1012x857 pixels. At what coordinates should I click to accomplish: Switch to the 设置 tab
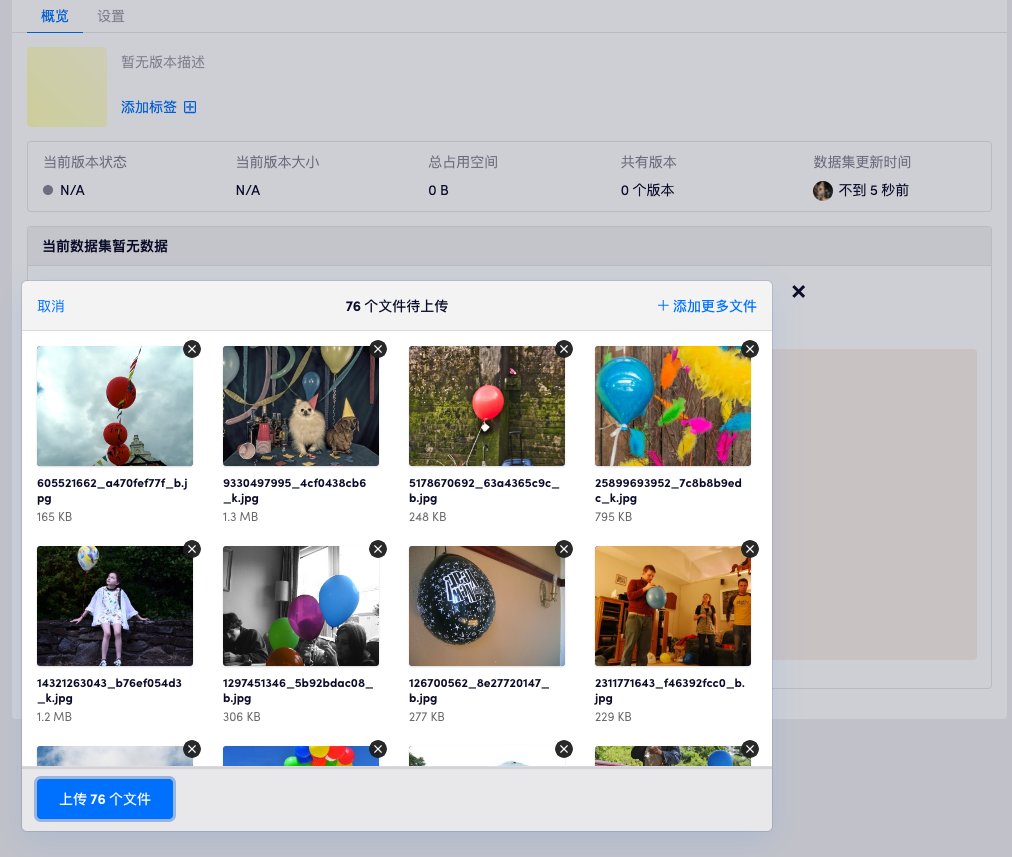point(111,16)
